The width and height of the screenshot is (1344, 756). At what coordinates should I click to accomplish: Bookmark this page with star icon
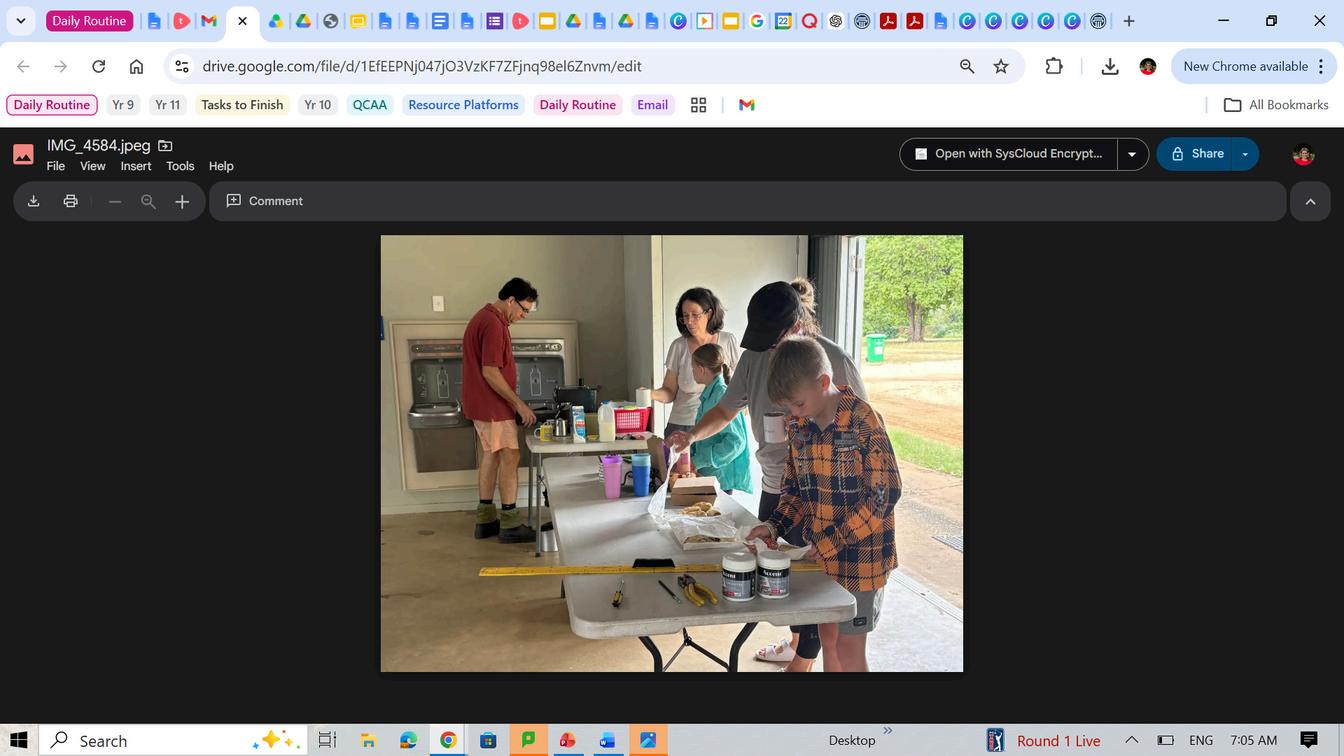tap(1001, 66)
